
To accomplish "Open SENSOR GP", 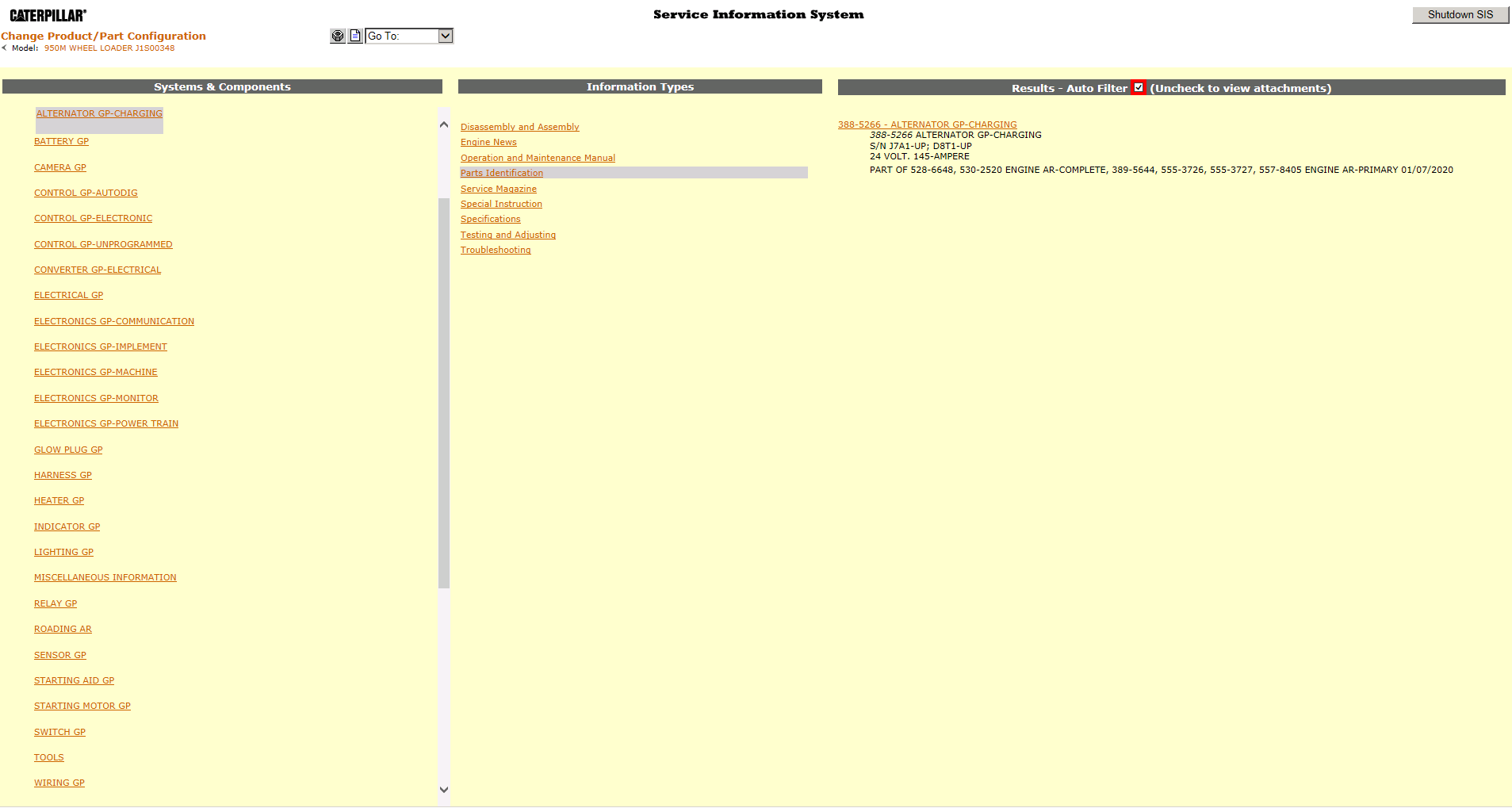I will click(x=60, y=655).
